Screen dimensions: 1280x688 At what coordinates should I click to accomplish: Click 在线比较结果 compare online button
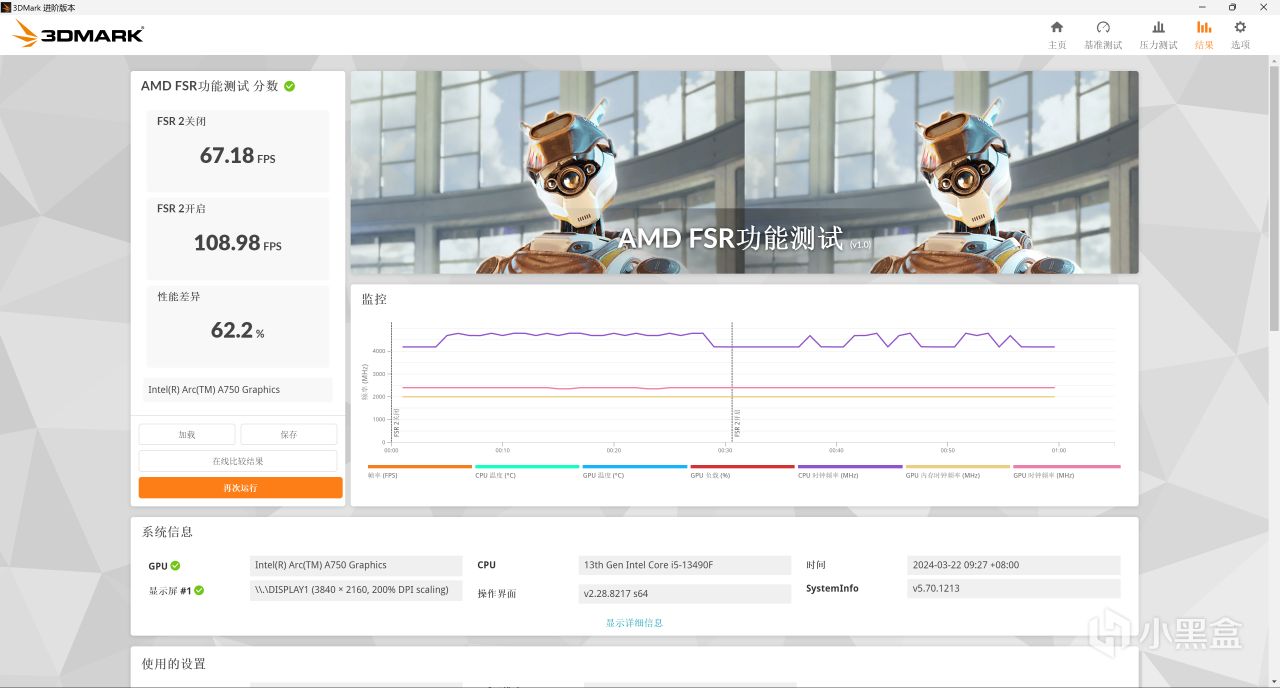coord(238,461)
